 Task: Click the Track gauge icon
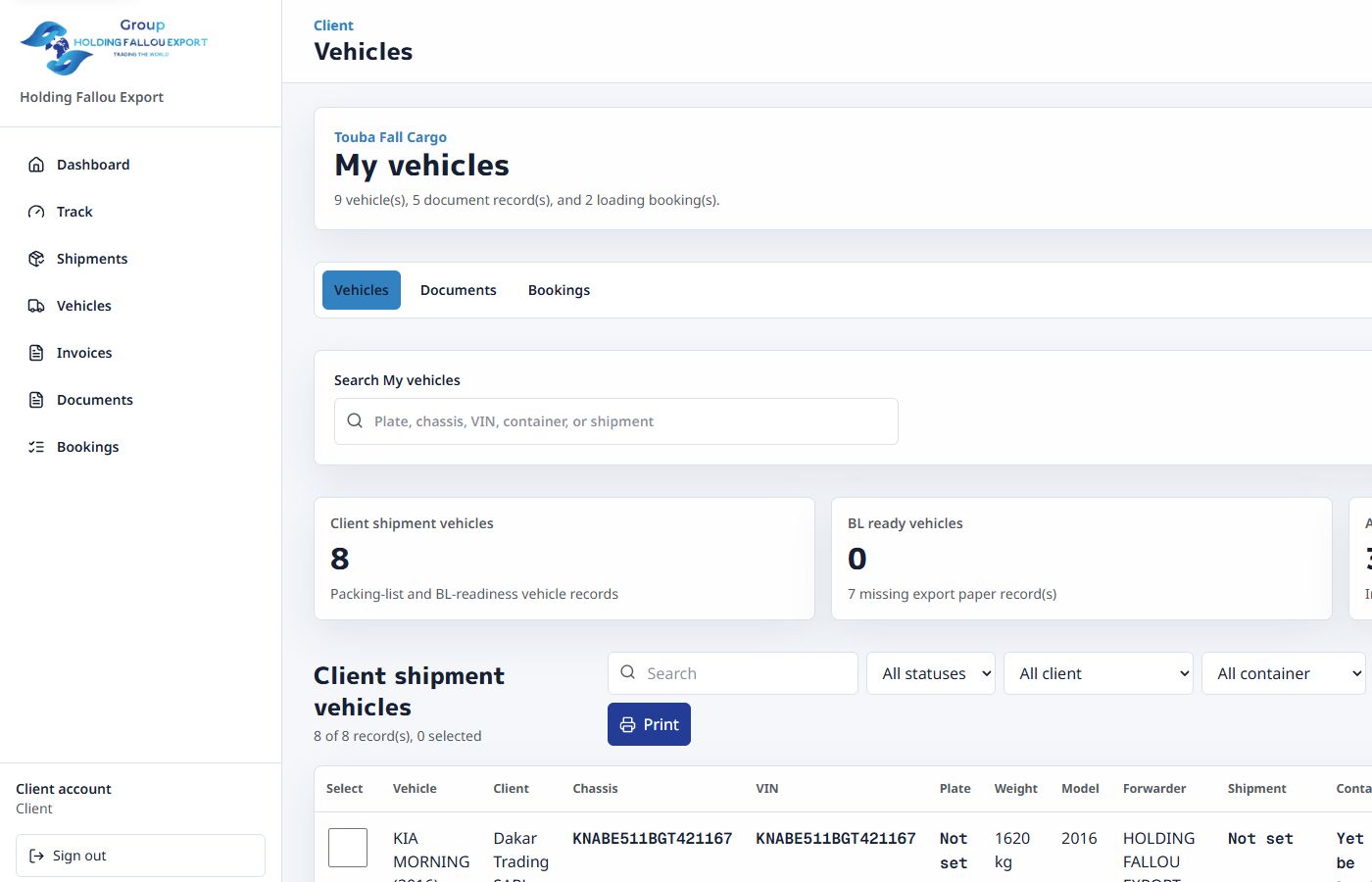(36, 212)
